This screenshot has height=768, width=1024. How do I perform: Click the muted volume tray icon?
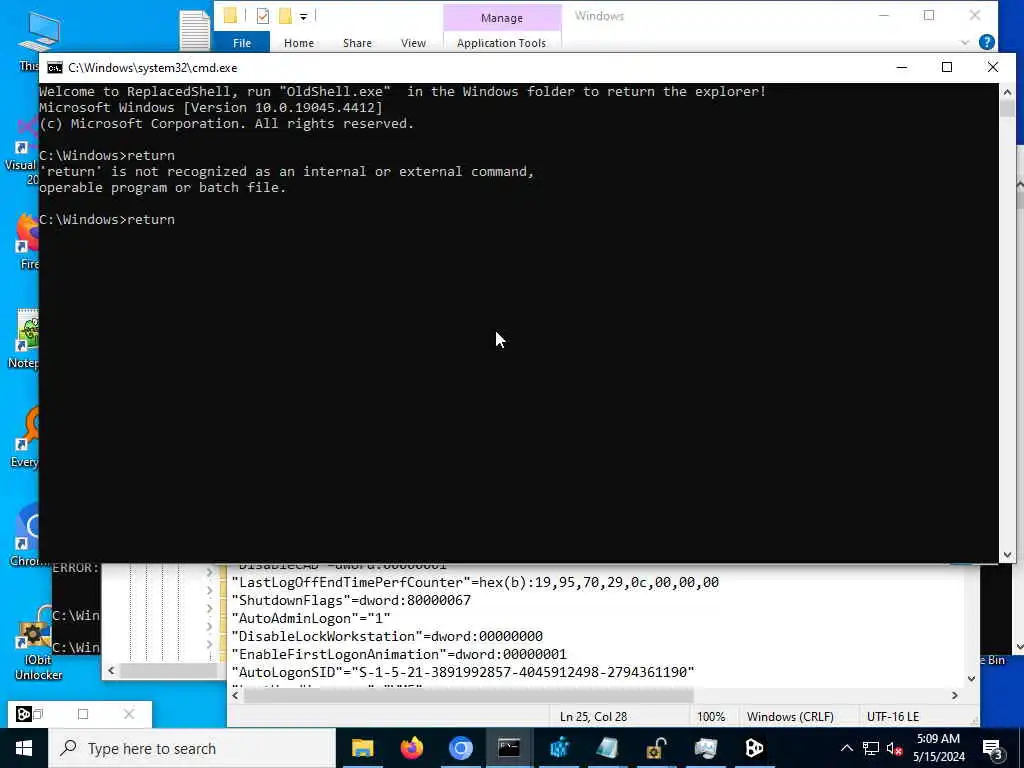click(x=894, y=748)
